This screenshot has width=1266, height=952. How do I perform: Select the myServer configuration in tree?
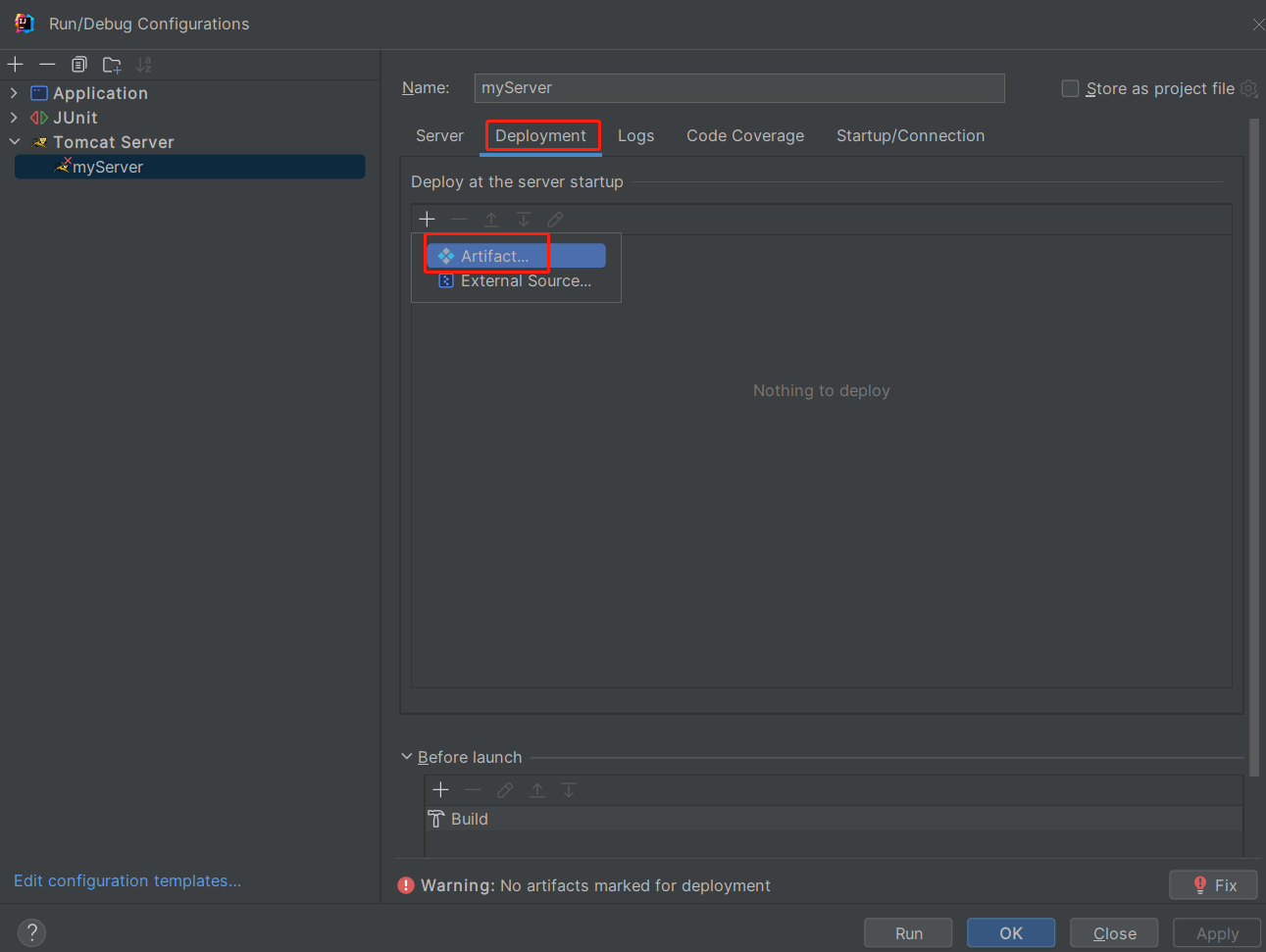190,167
